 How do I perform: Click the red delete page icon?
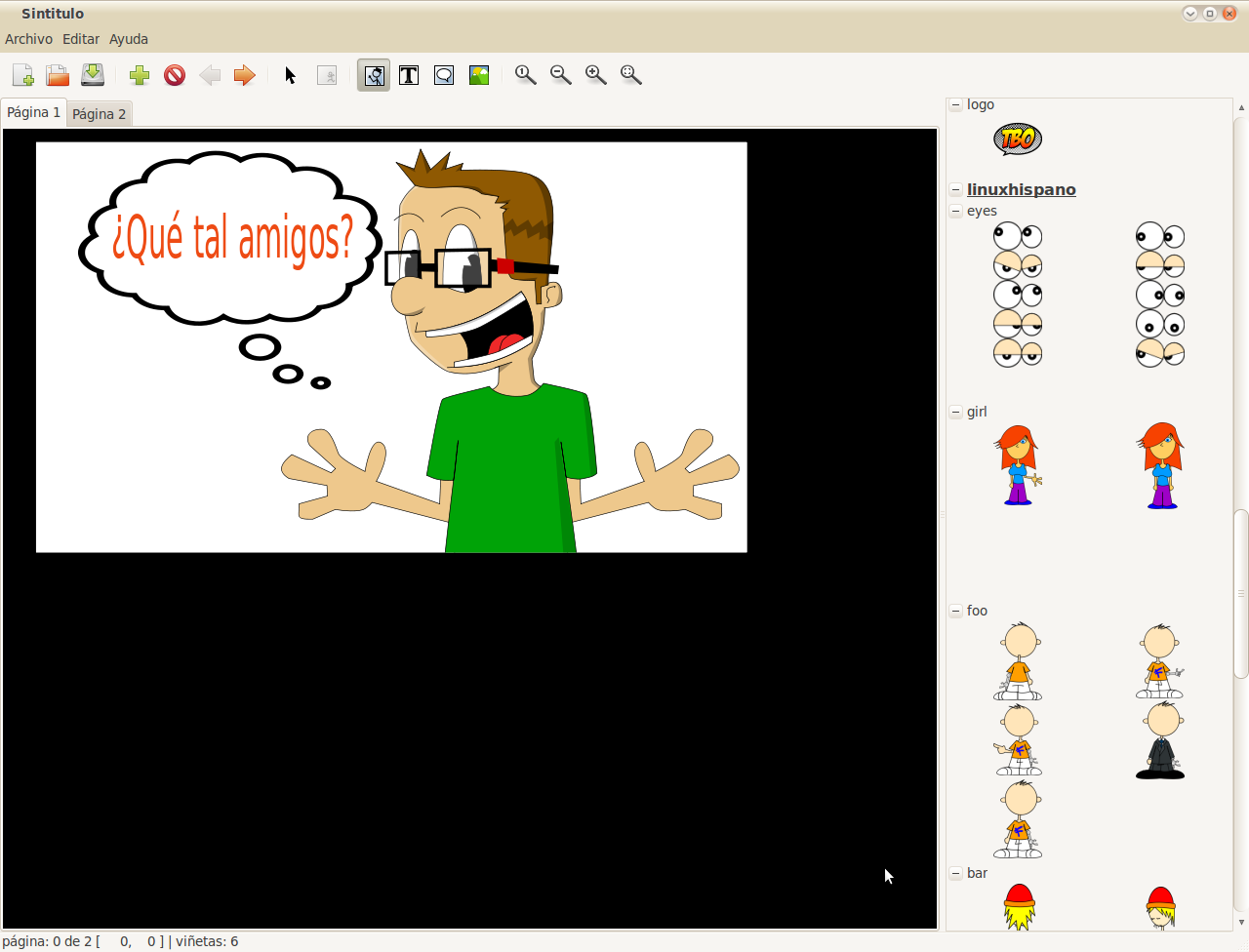tap(175, 75)
